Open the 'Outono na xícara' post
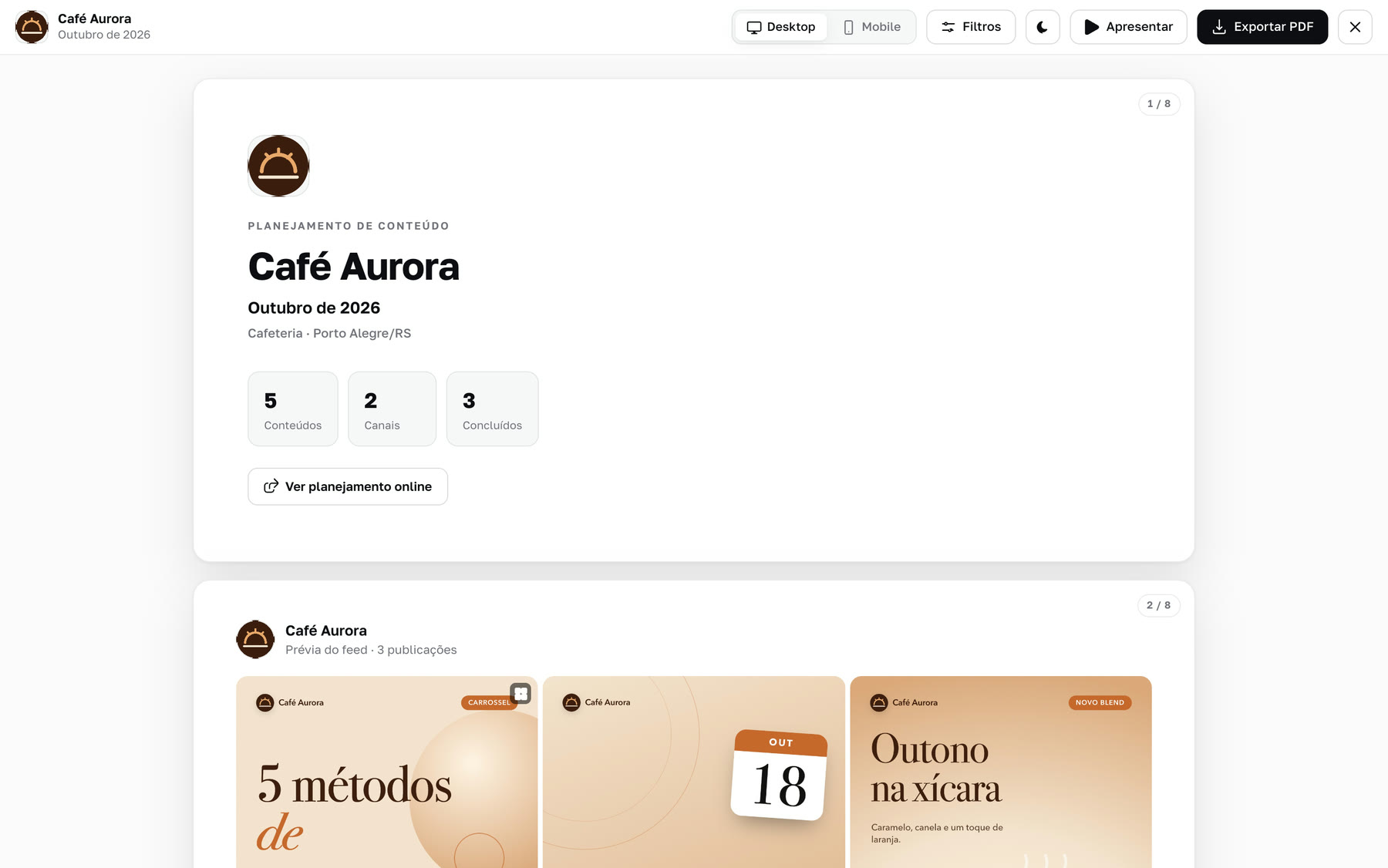The height and width of the screenshot is (868, 1388). click(x=1001, y=772)
